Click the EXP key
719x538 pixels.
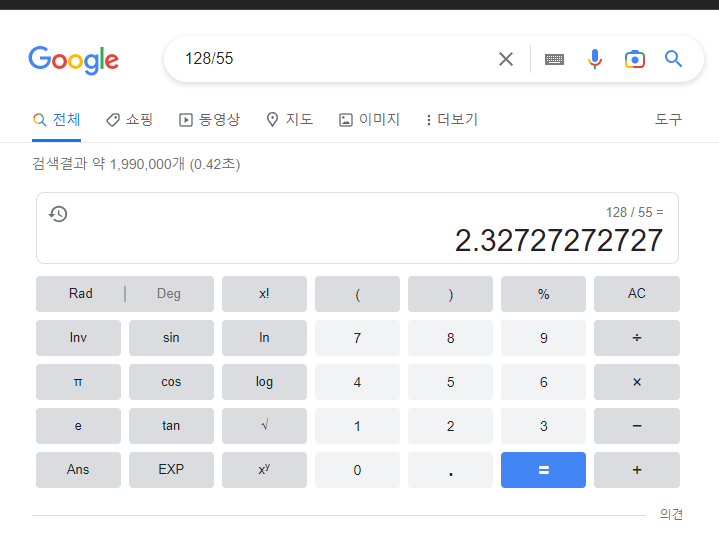coord(171,470)
